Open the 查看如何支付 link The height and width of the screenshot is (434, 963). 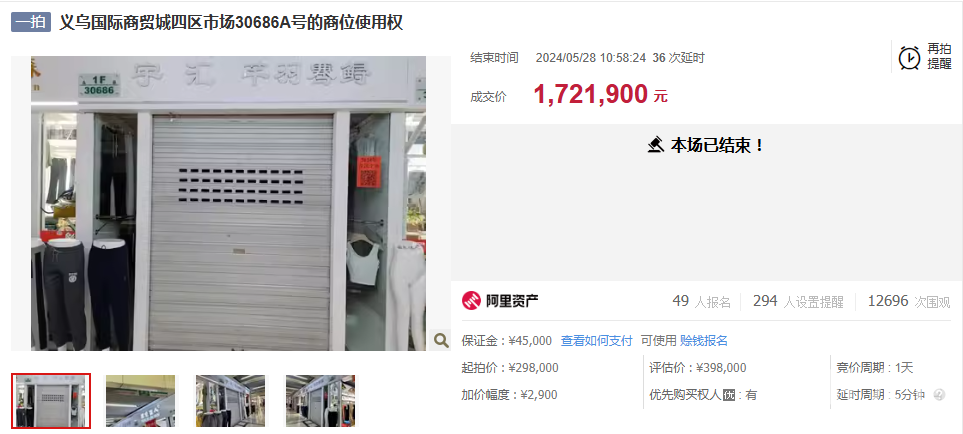tap(596, 341)
